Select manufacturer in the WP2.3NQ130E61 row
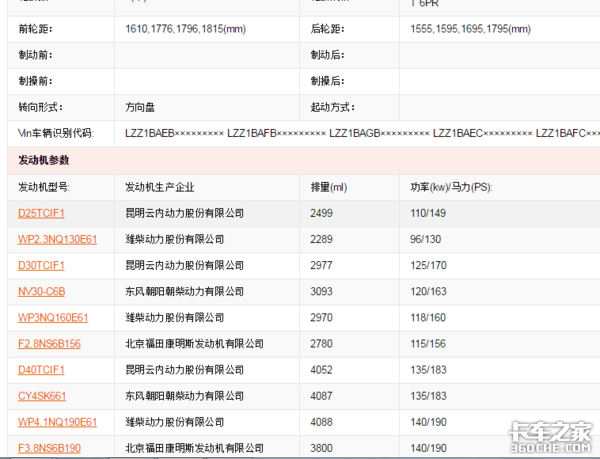 coord(174,239)
